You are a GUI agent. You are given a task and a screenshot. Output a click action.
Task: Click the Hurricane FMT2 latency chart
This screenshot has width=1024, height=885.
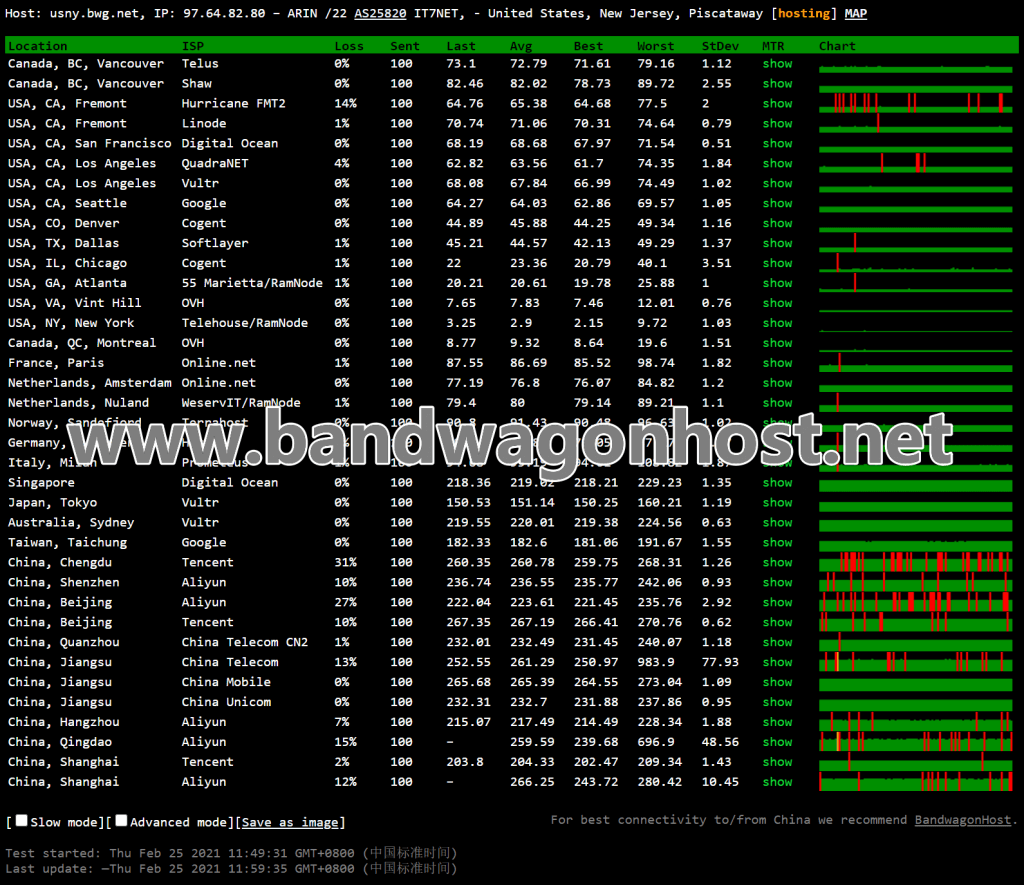916,103
